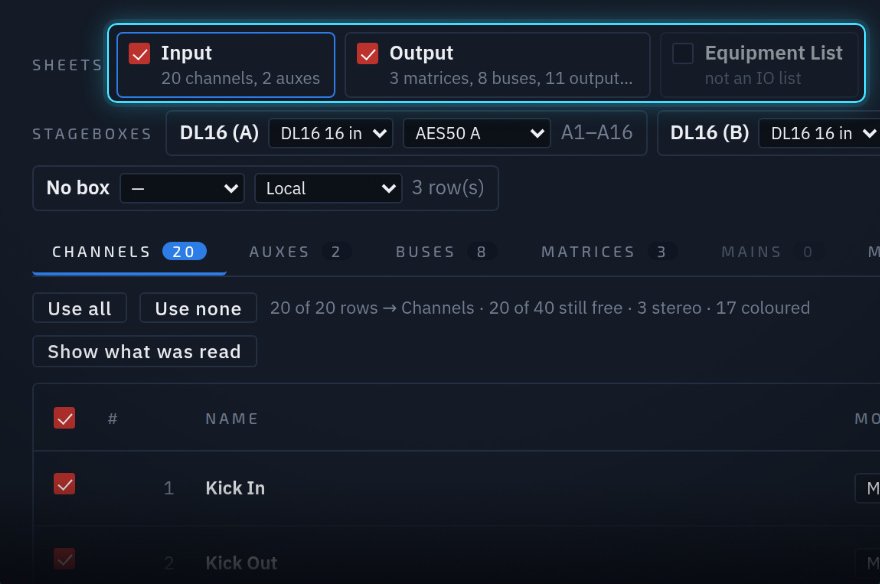
Task: Click the row number 1 cell
Action: 168,488
